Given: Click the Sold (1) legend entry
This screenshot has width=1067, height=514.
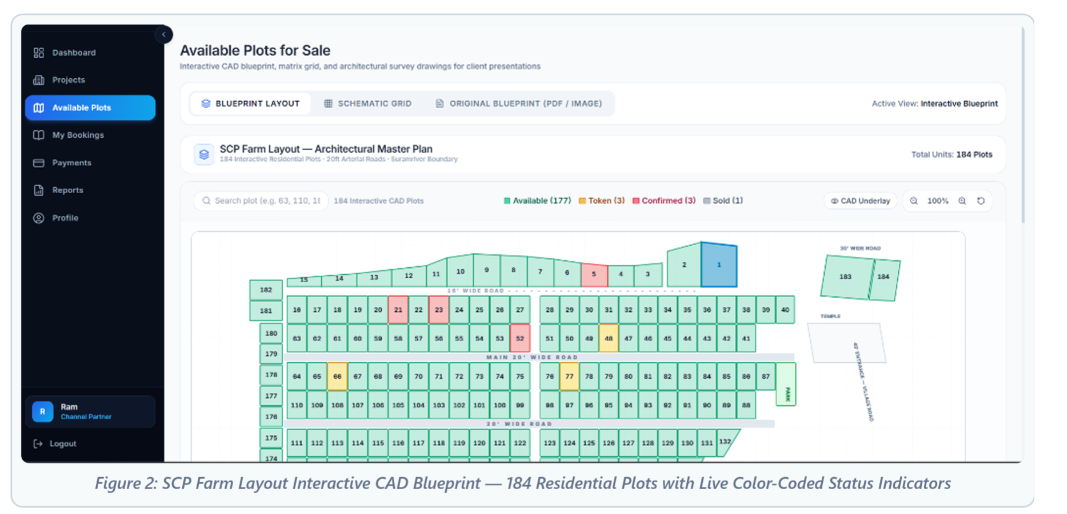Looking at the screenshot, I should [x=723, y=201].
